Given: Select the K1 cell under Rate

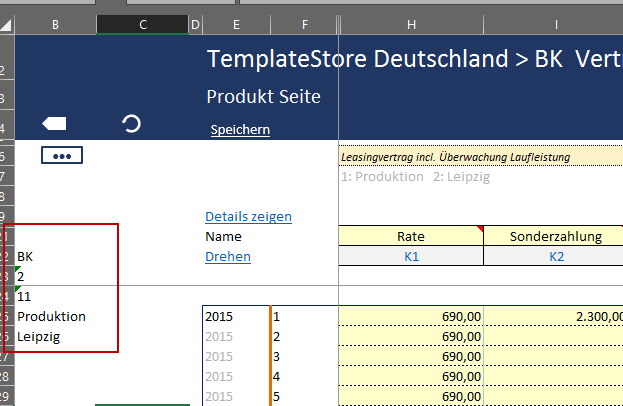Looking at the screenshot, I should 410,257.
